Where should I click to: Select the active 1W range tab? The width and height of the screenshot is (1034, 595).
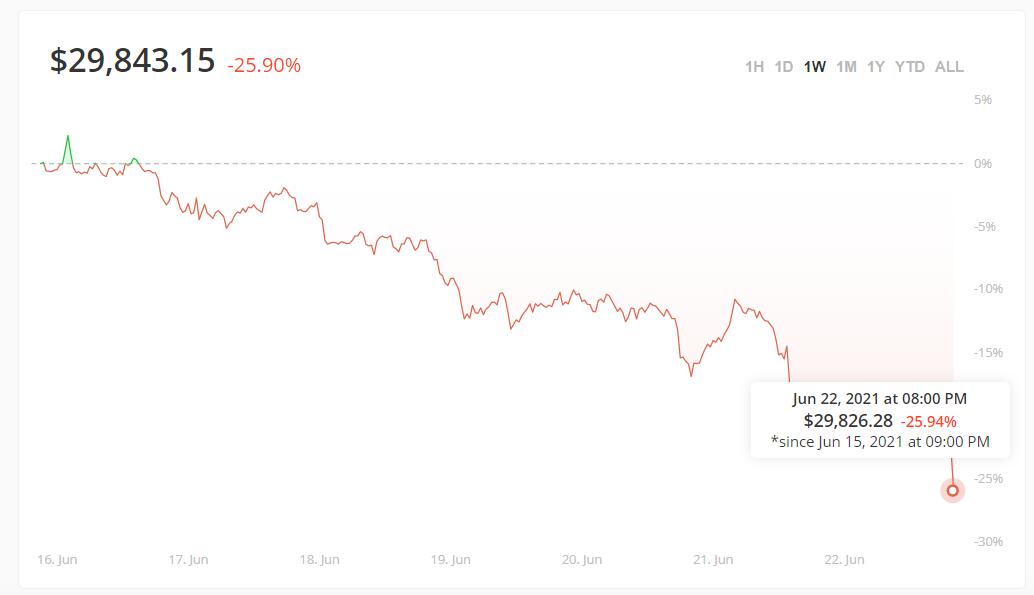[x=815, y=67]
